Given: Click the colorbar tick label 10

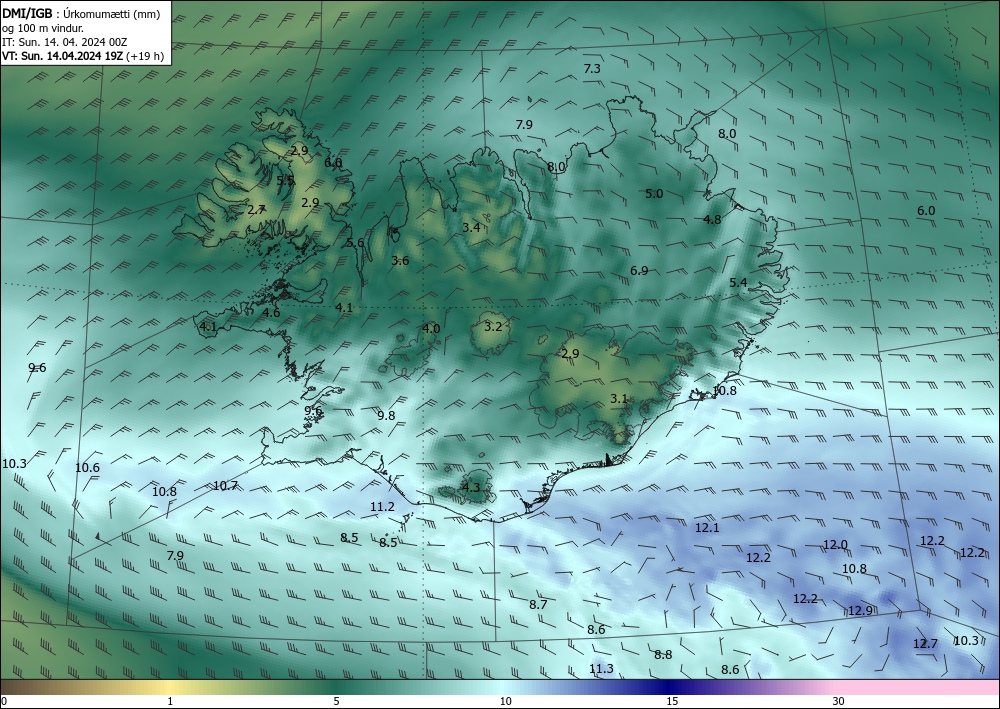Looking at the screenshot, I should [506, 702].
